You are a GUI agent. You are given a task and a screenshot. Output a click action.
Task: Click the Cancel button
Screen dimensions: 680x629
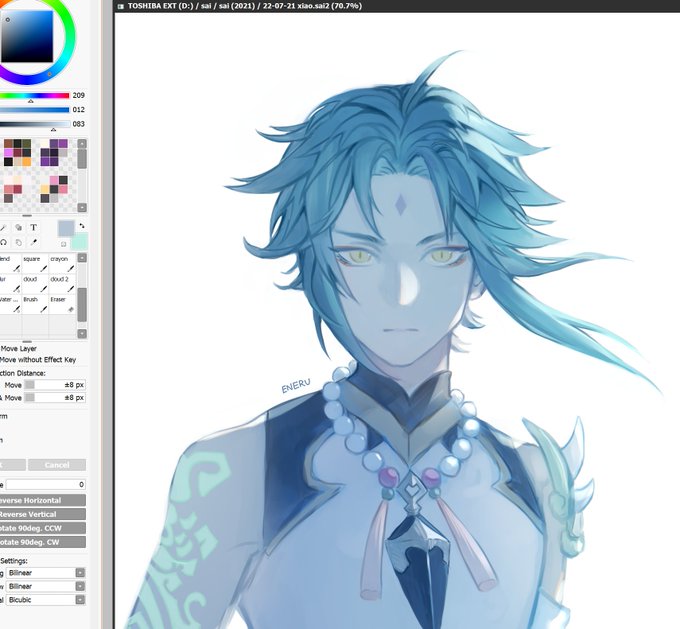(57, 465)
